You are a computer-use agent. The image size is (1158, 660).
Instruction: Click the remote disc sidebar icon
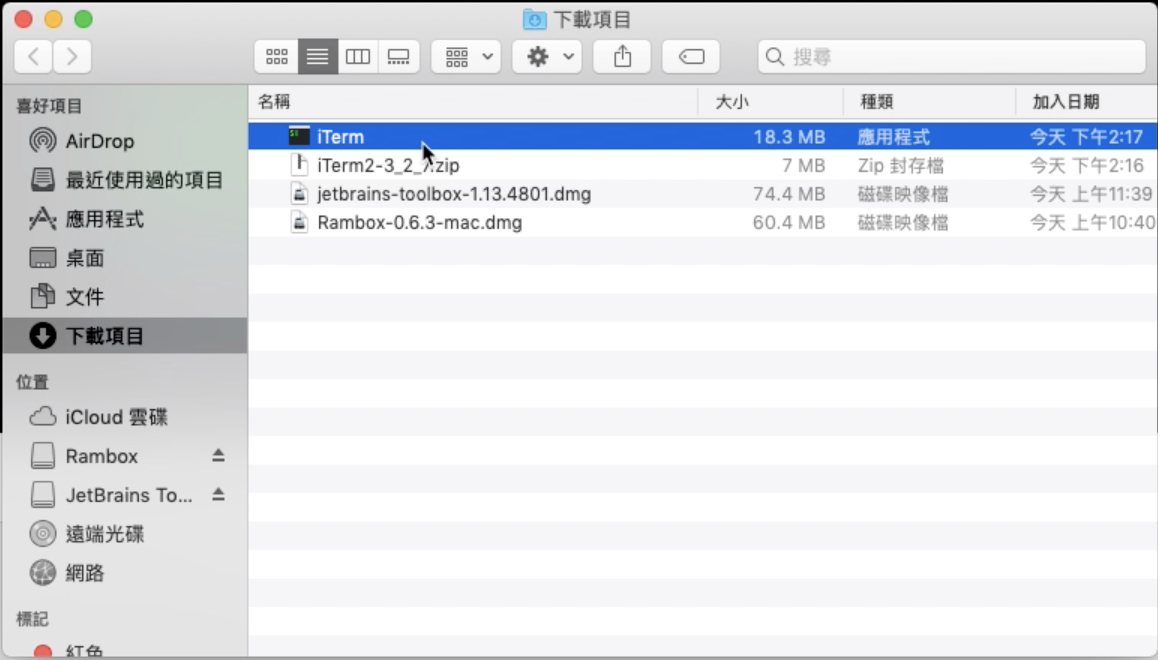coord(43,534)
